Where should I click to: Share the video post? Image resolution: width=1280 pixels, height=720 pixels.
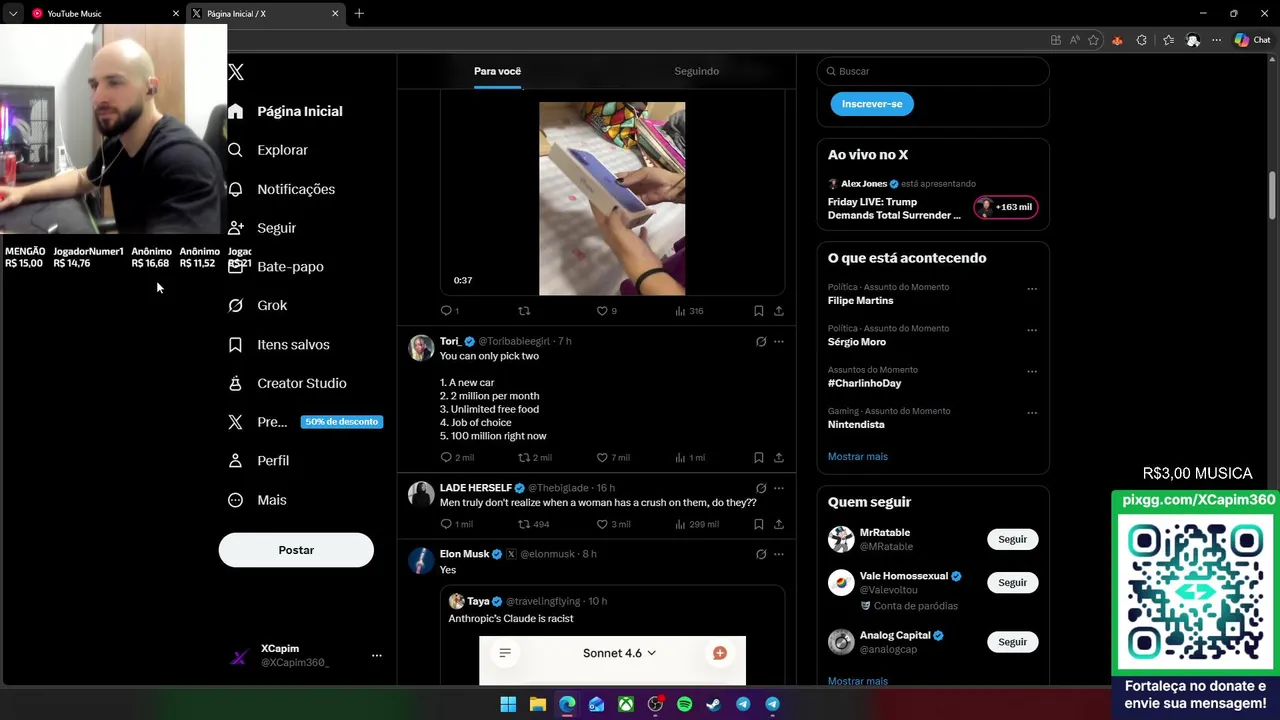pyautogui.click(x=778, y=311)
